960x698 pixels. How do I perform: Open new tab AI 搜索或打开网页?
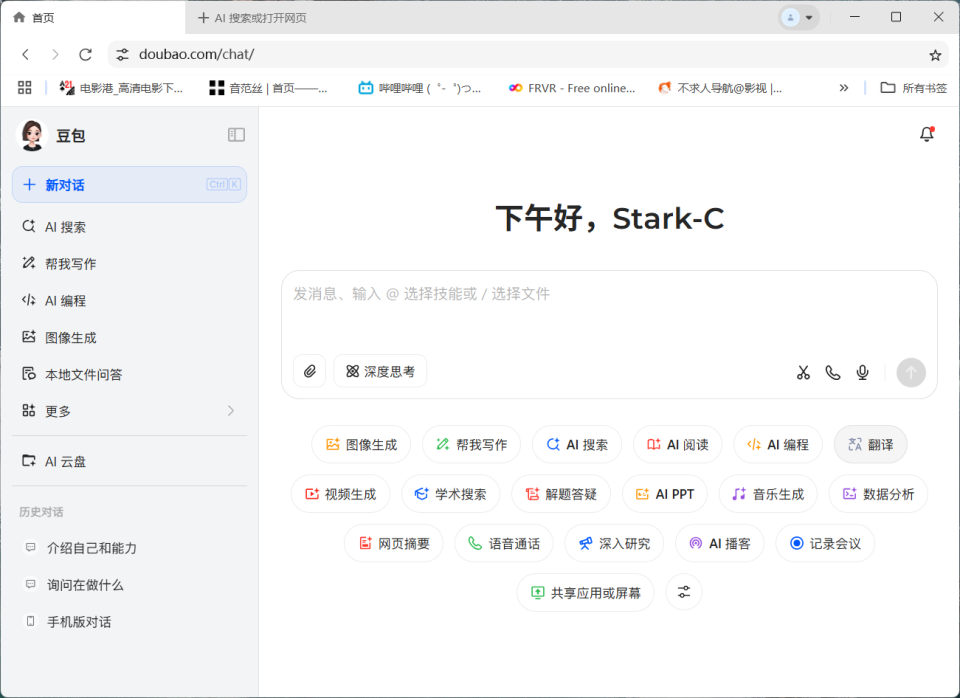[x=252, y=18]
